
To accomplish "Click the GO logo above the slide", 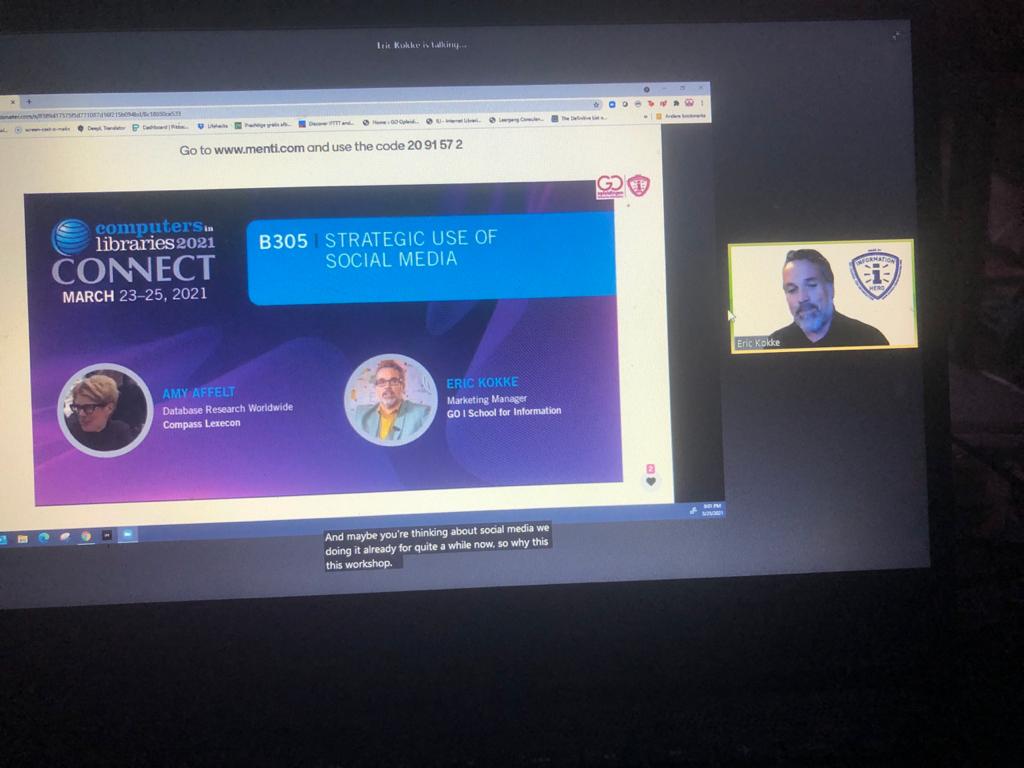I will pos(609,186).
